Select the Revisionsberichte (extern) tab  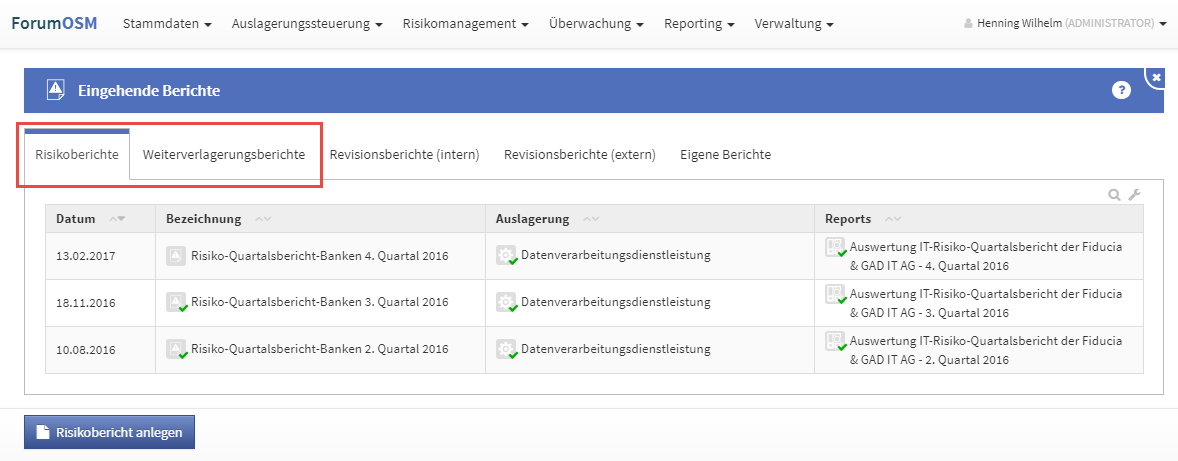click(x=580, y=155)
